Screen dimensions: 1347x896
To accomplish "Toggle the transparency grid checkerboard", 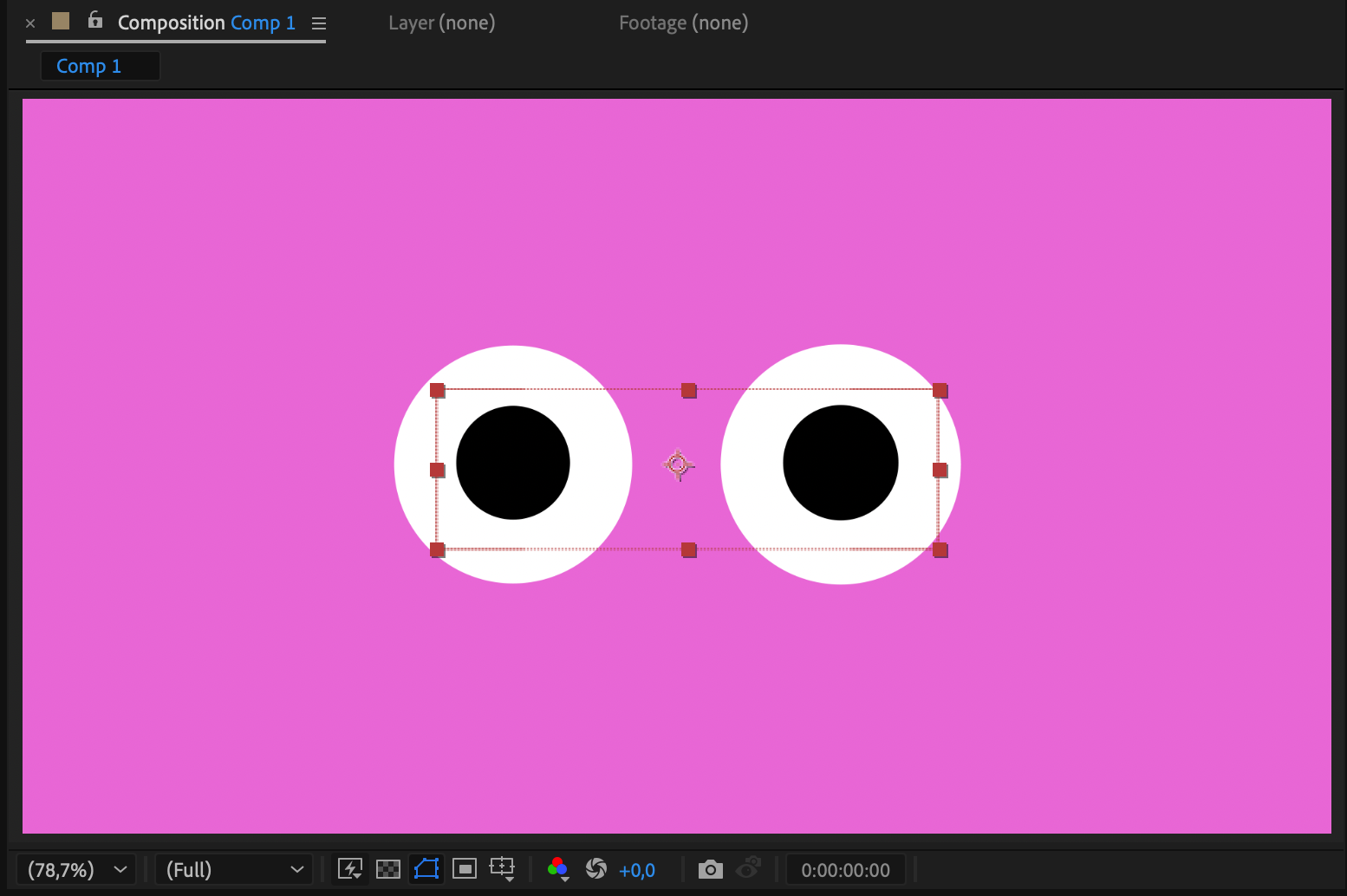I will click(388, 869).
